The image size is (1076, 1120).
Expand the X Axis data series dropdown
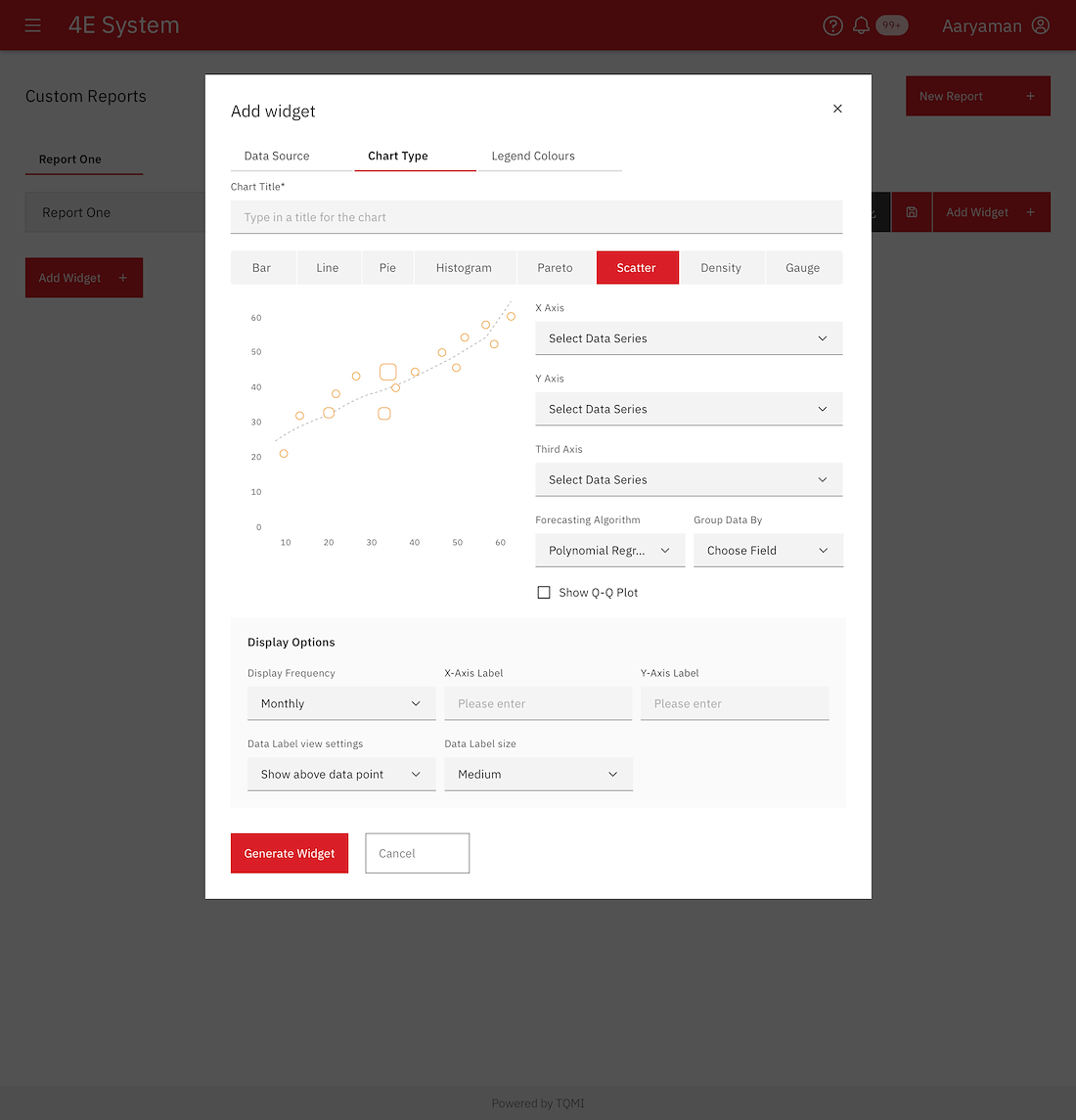[x=689, y=338]
